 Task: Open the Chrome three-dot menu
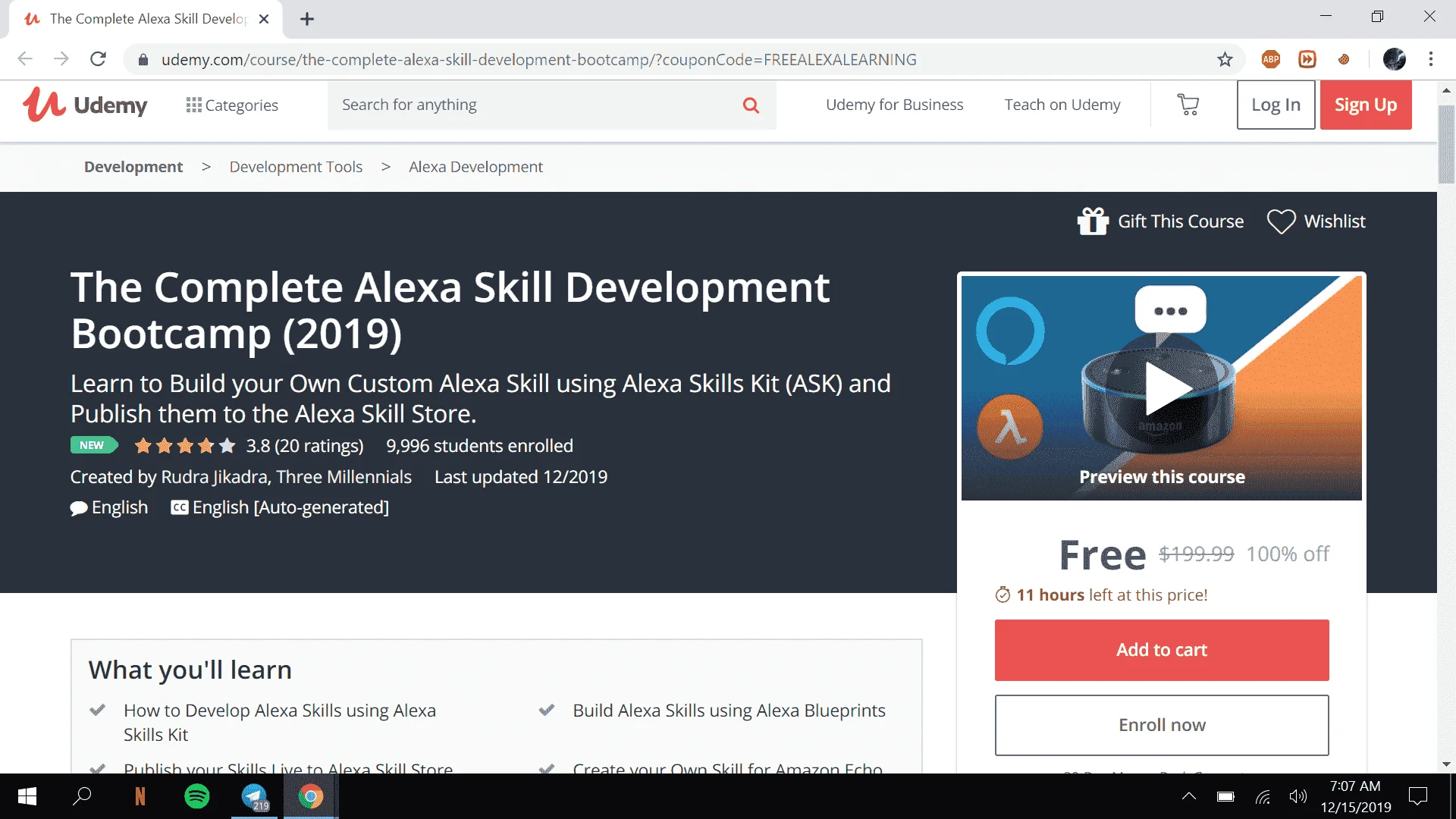1431,59
